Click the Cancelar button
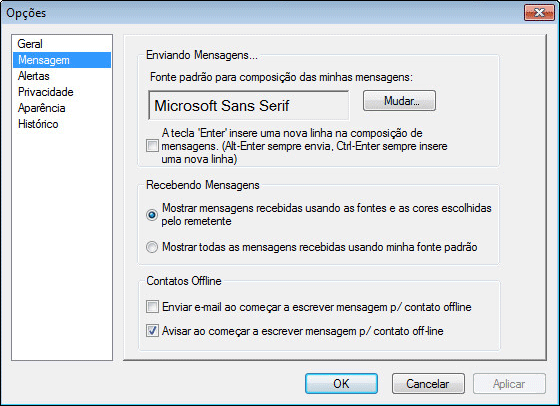 tap(428, 384)
